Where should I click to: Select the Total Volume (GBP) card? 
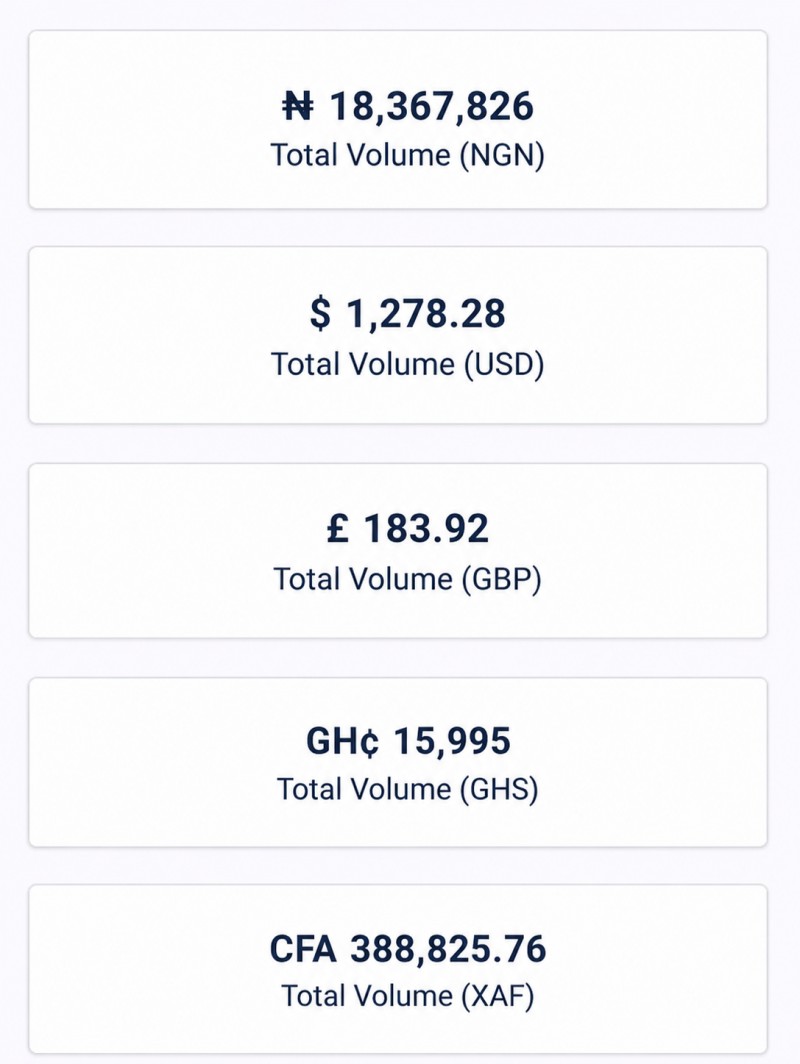point(398,550)
